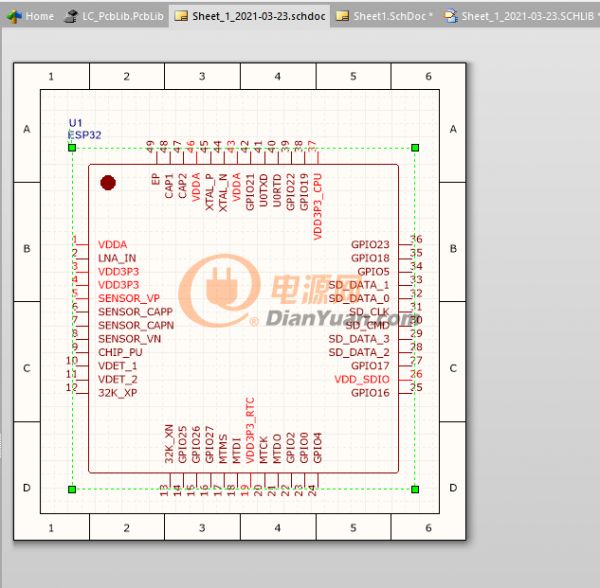Click the SCHLIB library tab icon
600x588 pixels.
pyautogui.click(x=450, y=16)
